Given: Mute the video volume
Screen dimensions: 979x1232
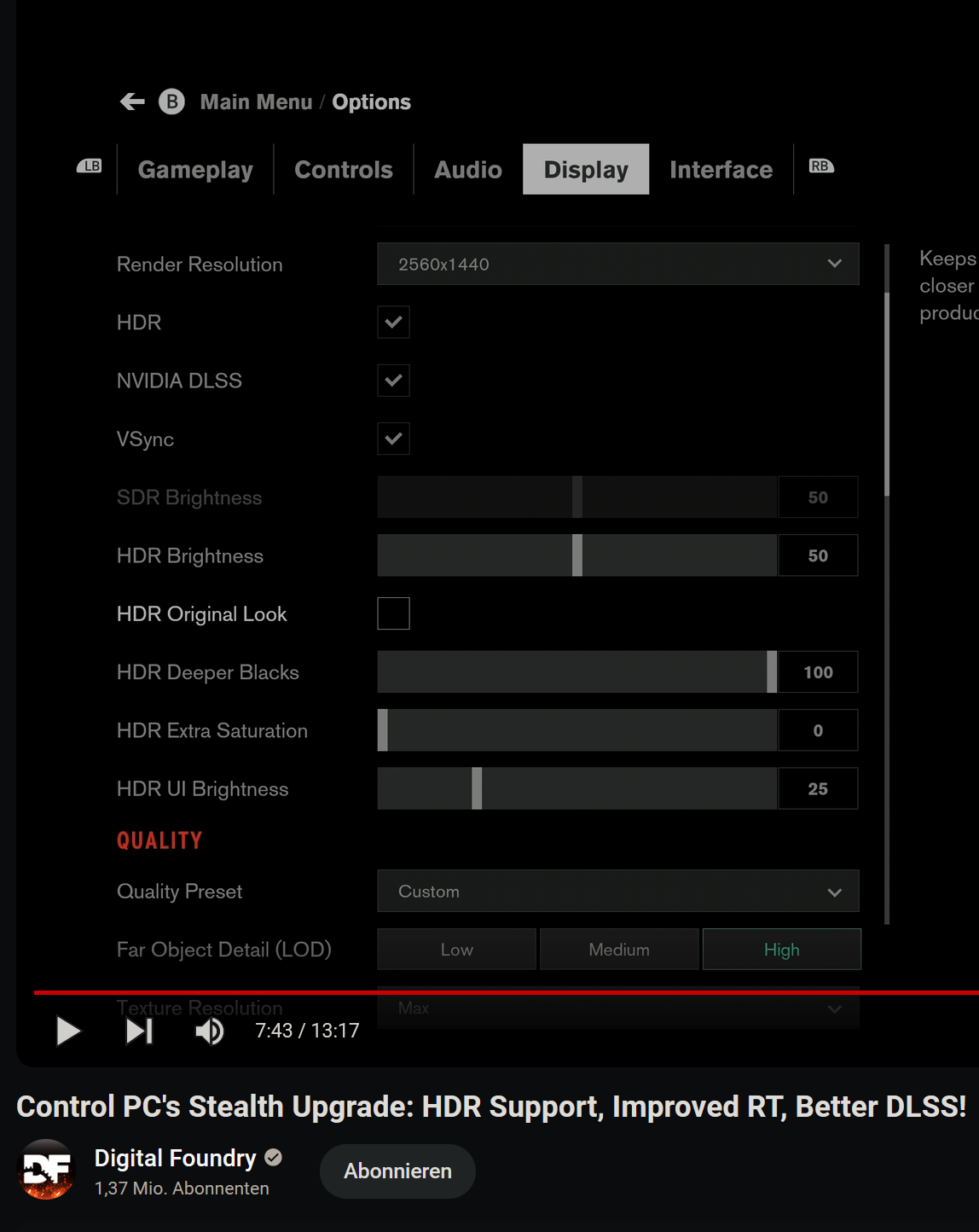Looking at the screenshot, I should coord(209,1031).
